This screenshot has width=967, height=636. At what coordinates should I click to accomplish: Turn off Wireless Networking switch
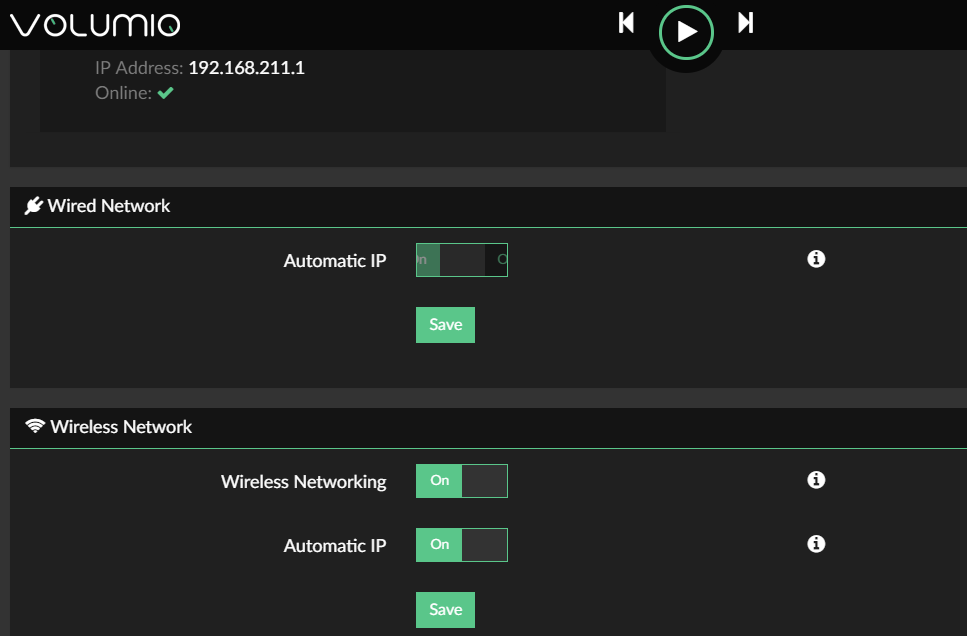[461, 481]
